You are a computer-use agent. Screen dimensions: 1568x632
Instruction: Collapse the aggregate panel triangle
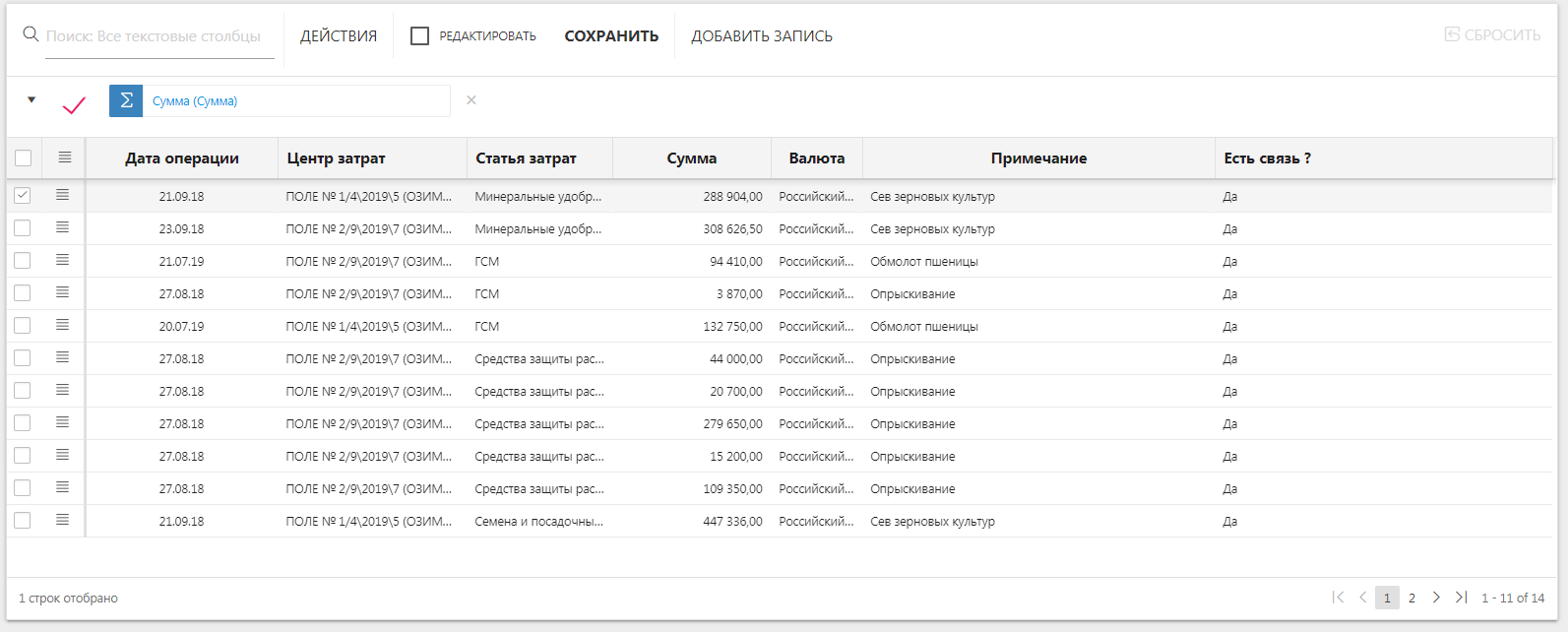coord(31,99)
